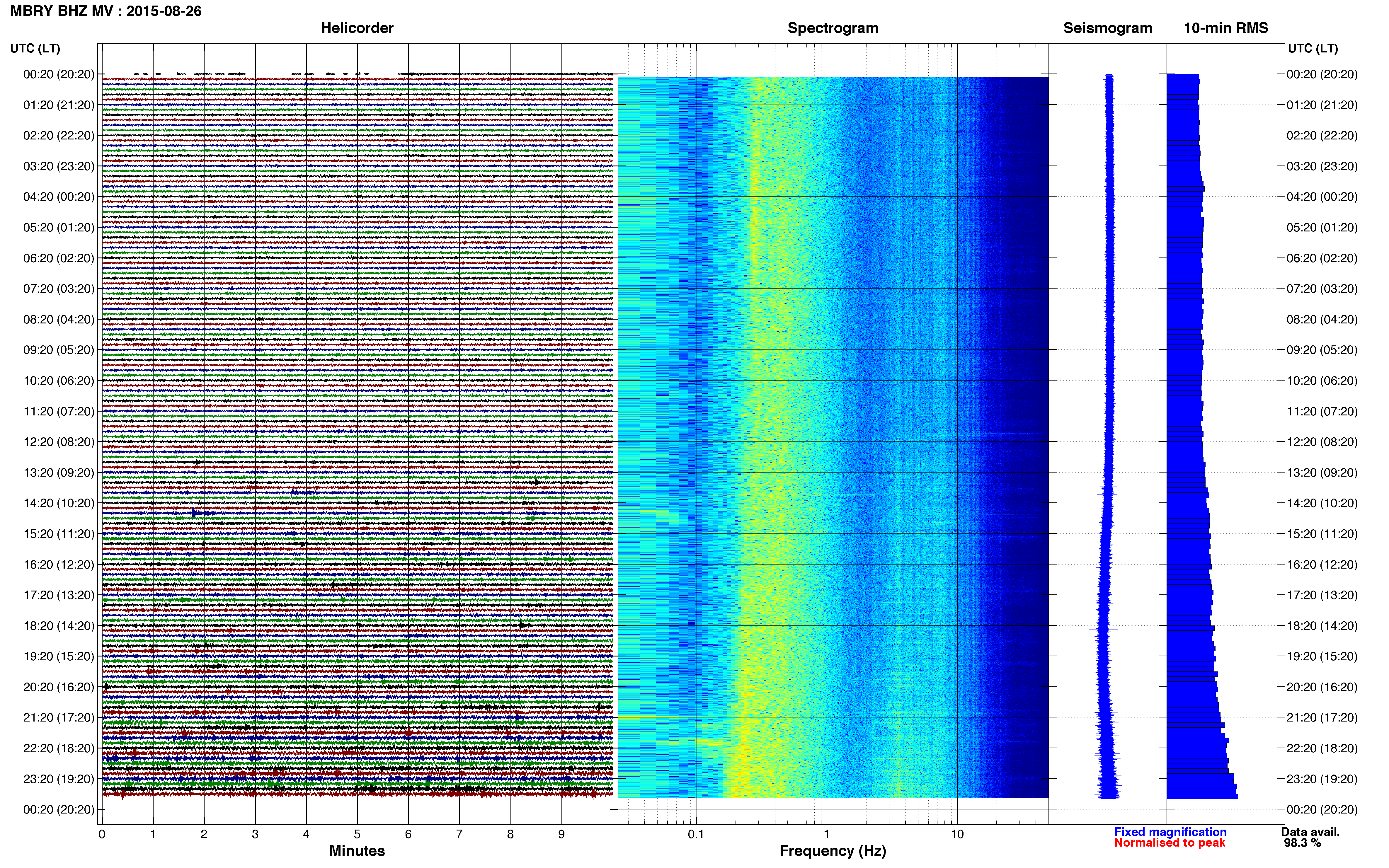This screenshot has height=868, width=1389.
Task: Select left time label '18:20 (14:20)'
Action: click(x=59, y=626)
